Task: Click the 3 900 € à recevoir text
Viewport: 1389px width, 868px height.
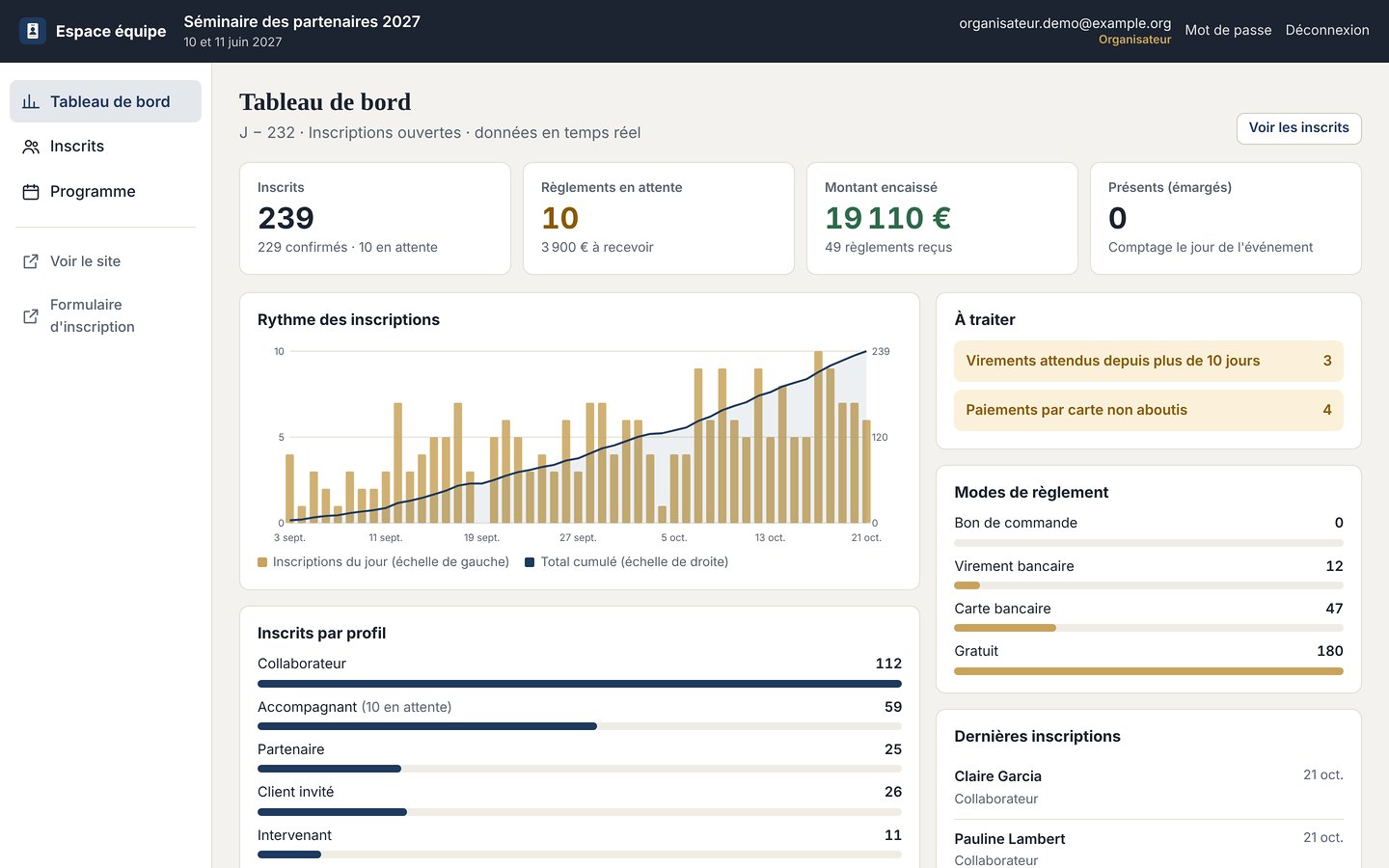Action: tap(597, 248)
